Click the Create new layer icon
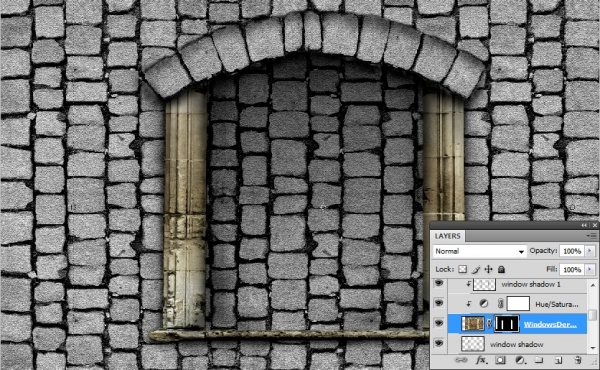This screenshot has width=600, height=370. [558, 360]
